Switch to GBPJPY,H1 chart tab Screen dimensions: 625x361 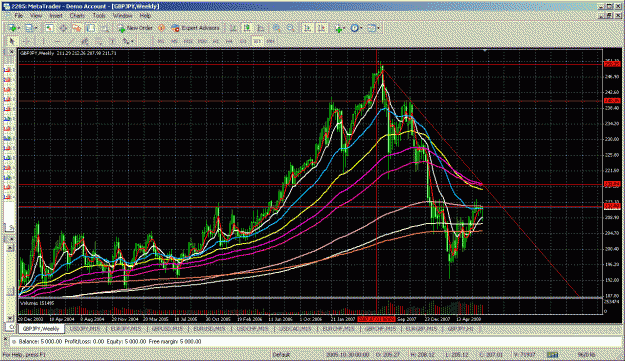tap(461, 329)
